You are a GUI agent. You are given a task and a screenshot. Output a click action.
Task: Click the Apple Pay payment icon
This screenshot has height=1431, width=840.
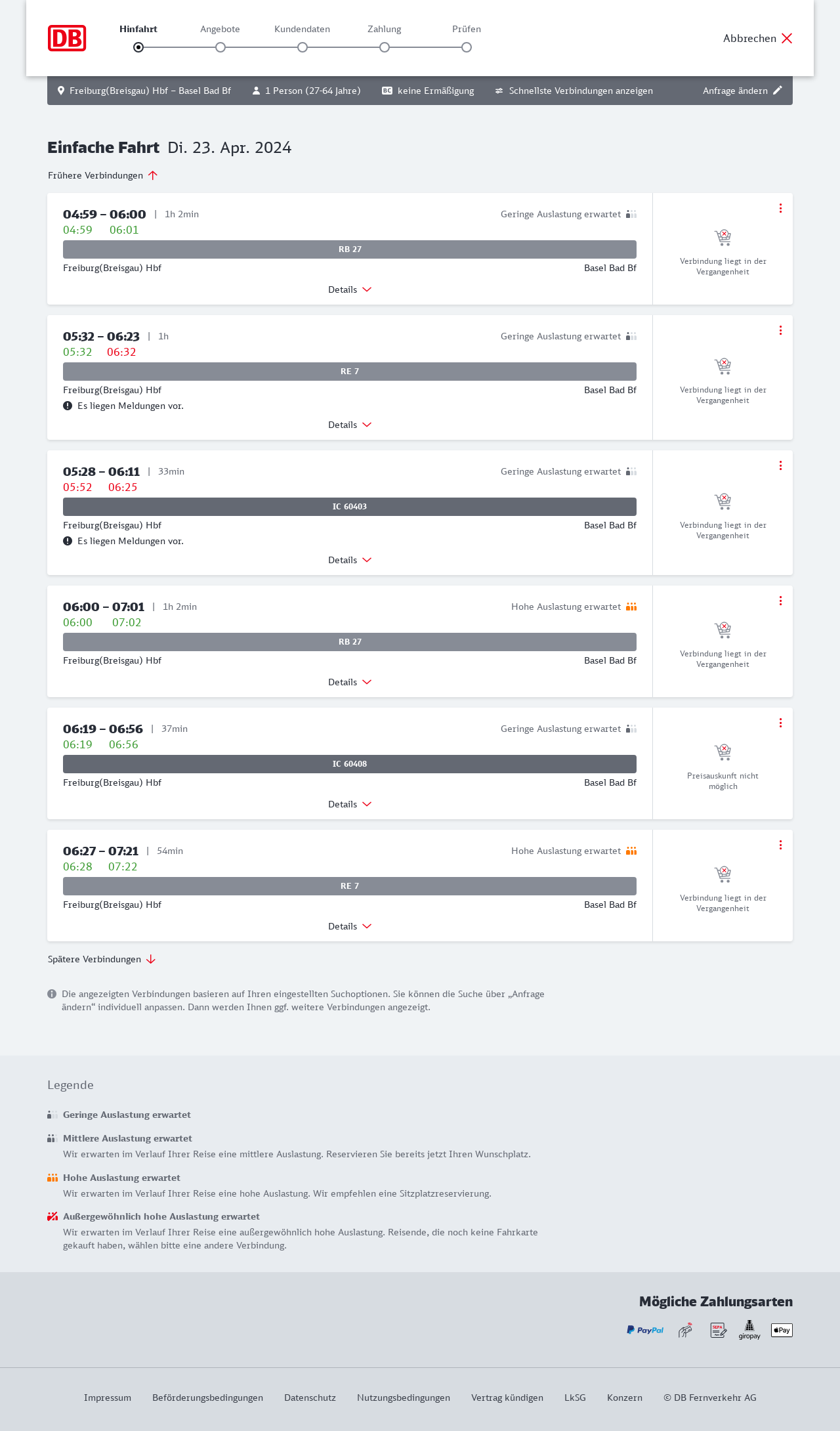782,1330
